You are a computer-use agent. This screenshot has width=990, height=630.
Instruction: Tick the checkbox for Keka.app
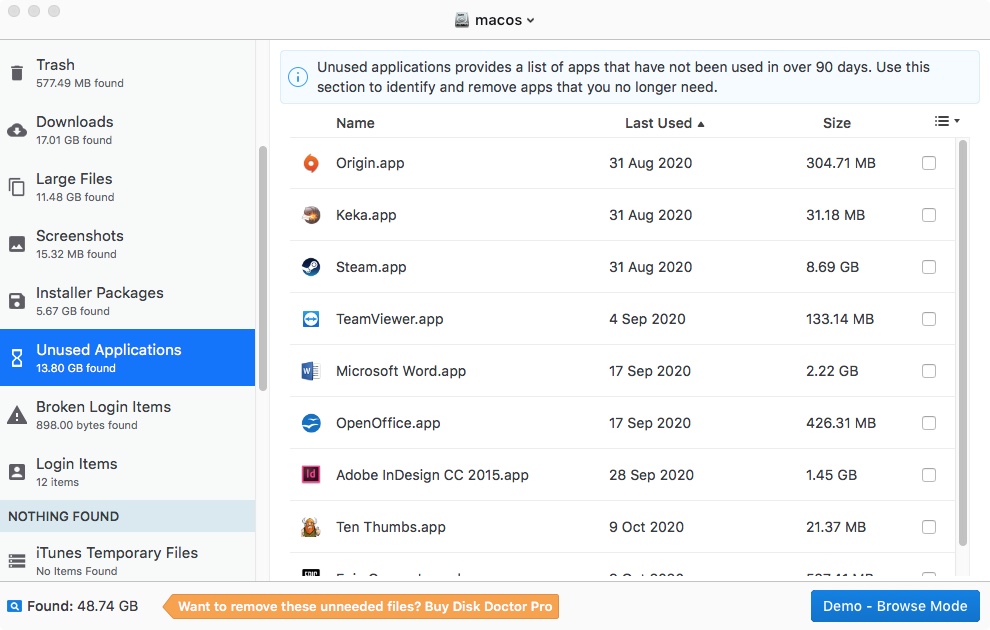929,215
